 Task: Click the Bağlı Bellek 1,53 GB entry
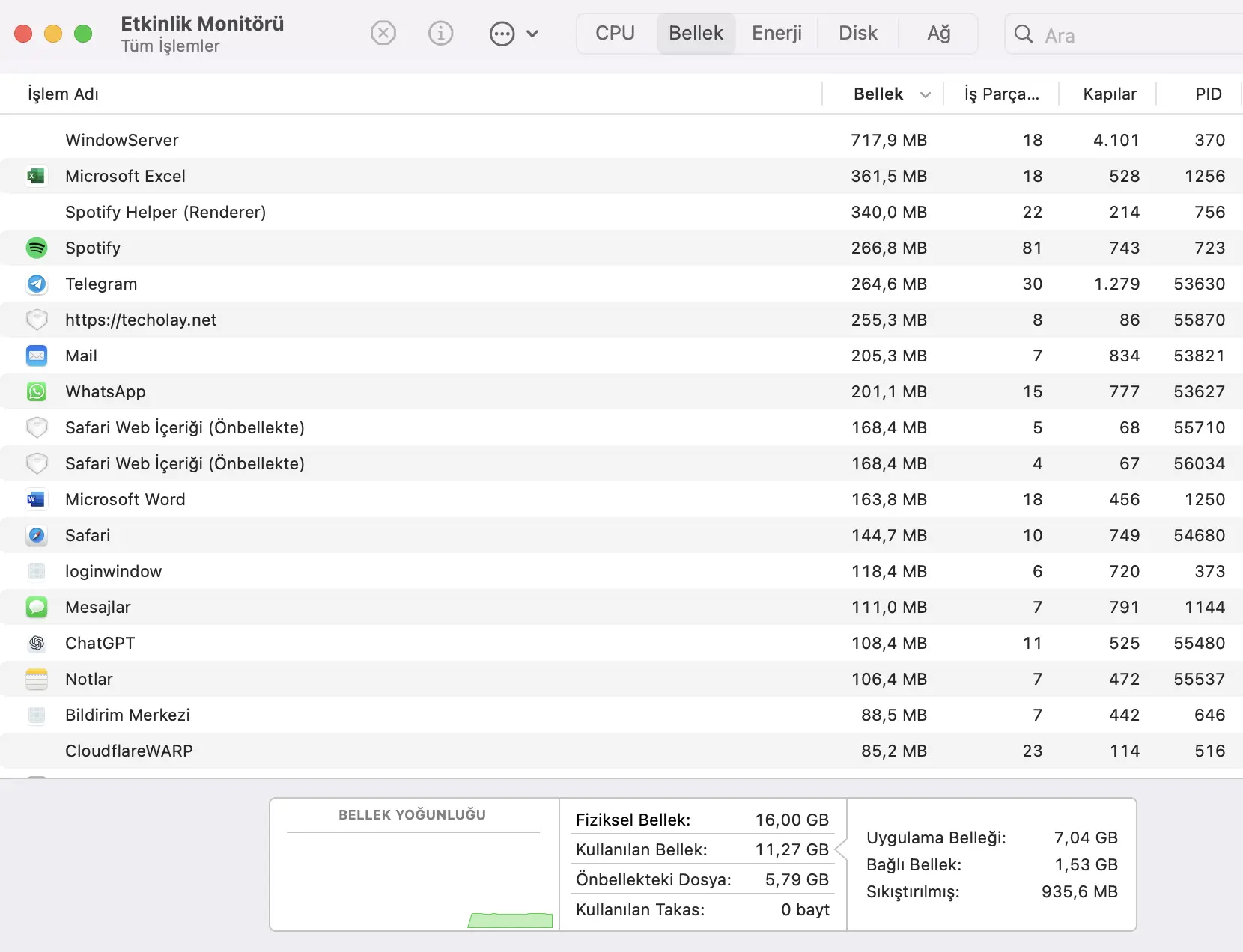[x=992, y=864]
